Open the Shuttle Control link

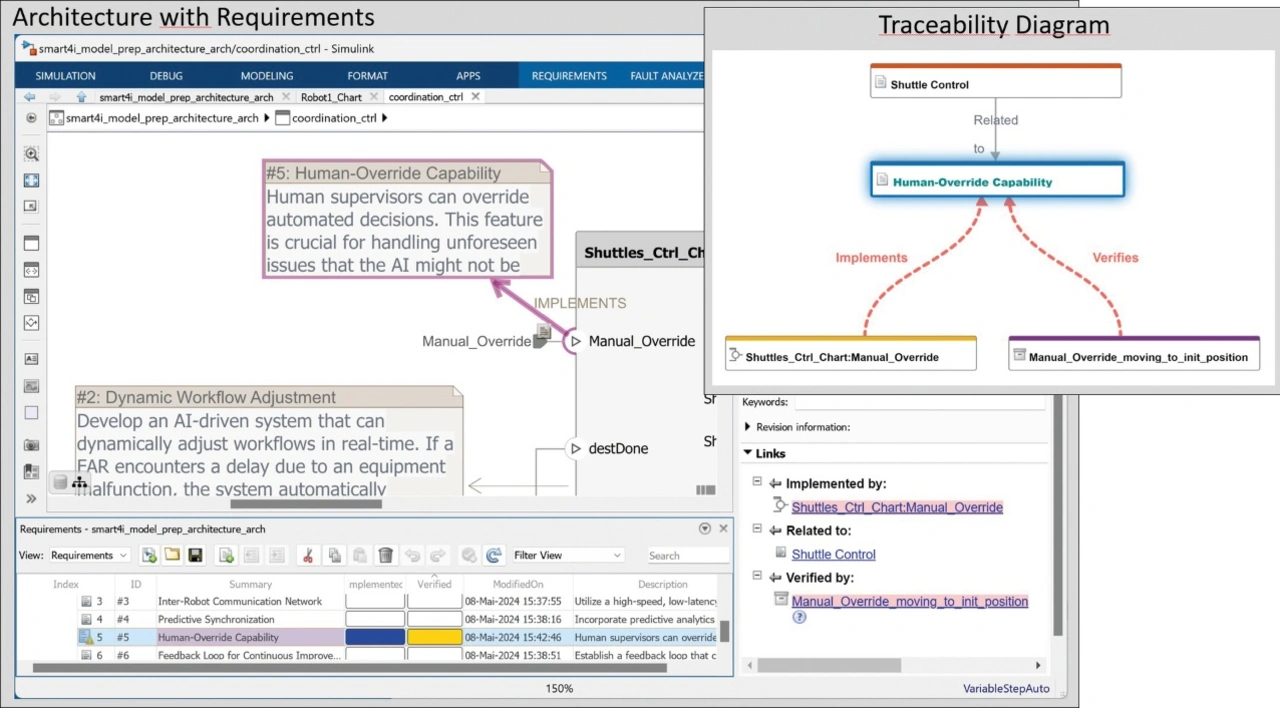coord(833,554)
